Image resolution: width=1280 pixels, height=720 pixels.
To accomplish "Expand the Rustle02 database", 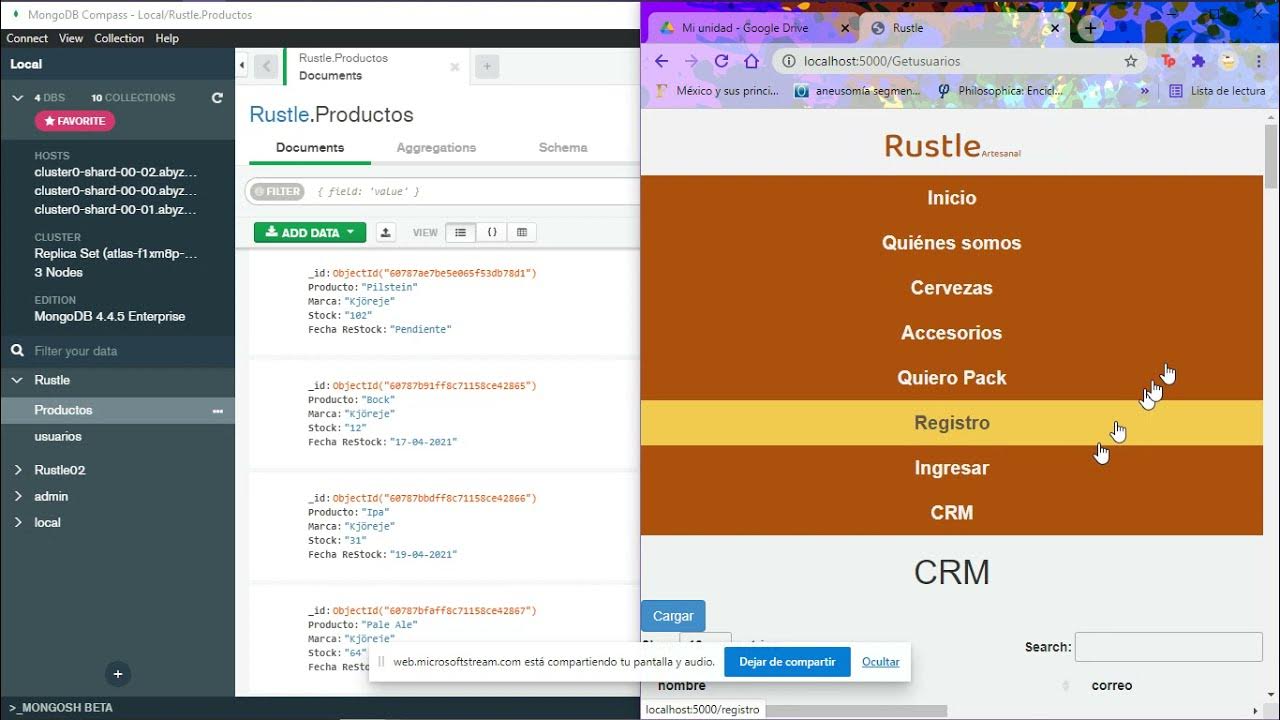I will (x=17, y=470).
